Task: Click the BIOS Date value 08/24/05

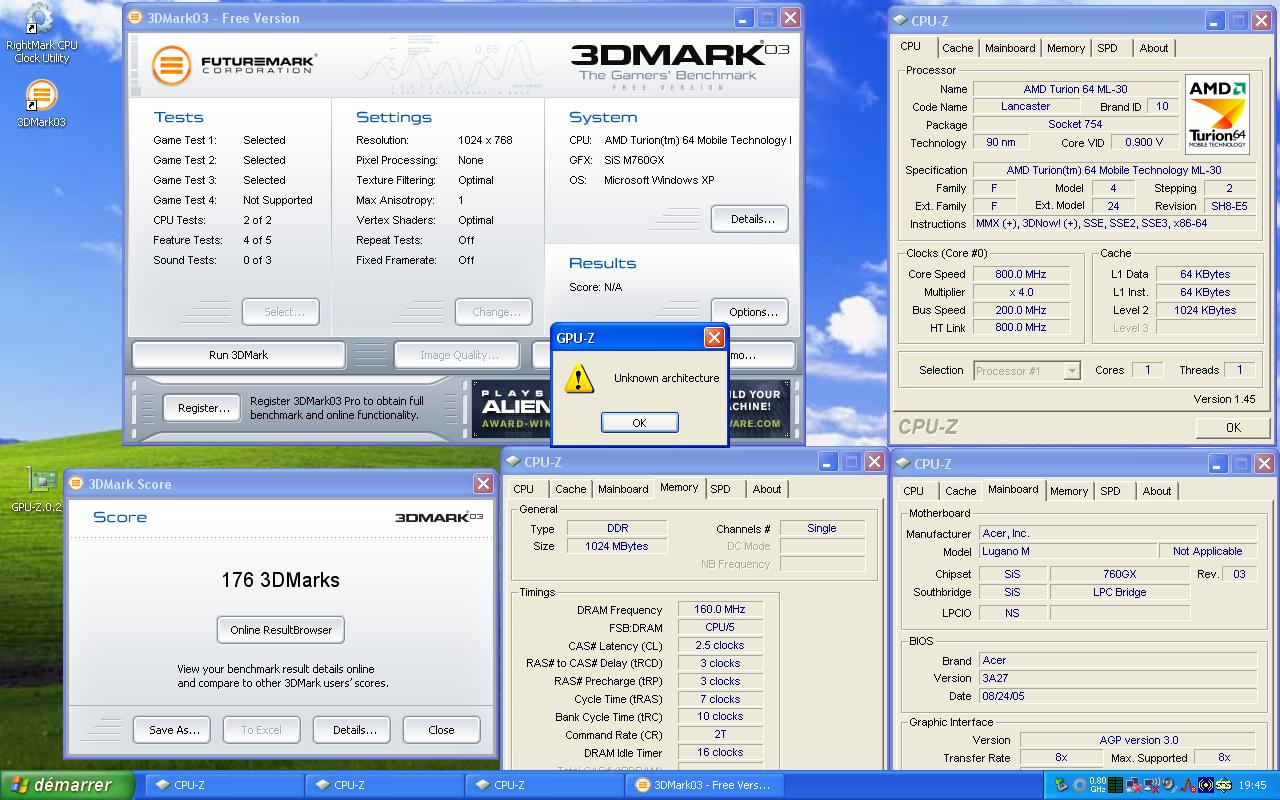Action: pyautogui.click(x=1117, y=696)
